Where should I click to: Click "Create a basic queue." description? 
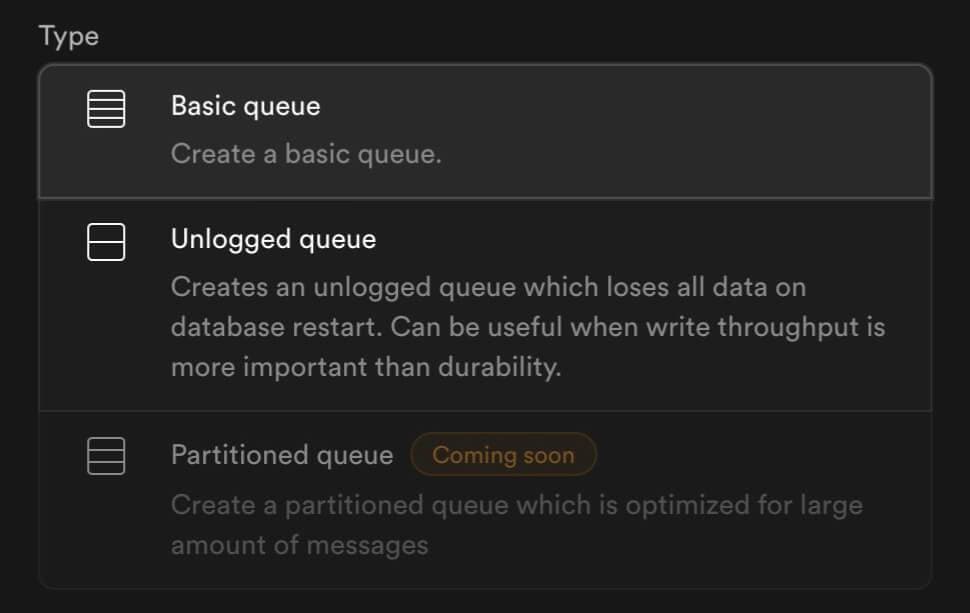(x=306, y=155)
